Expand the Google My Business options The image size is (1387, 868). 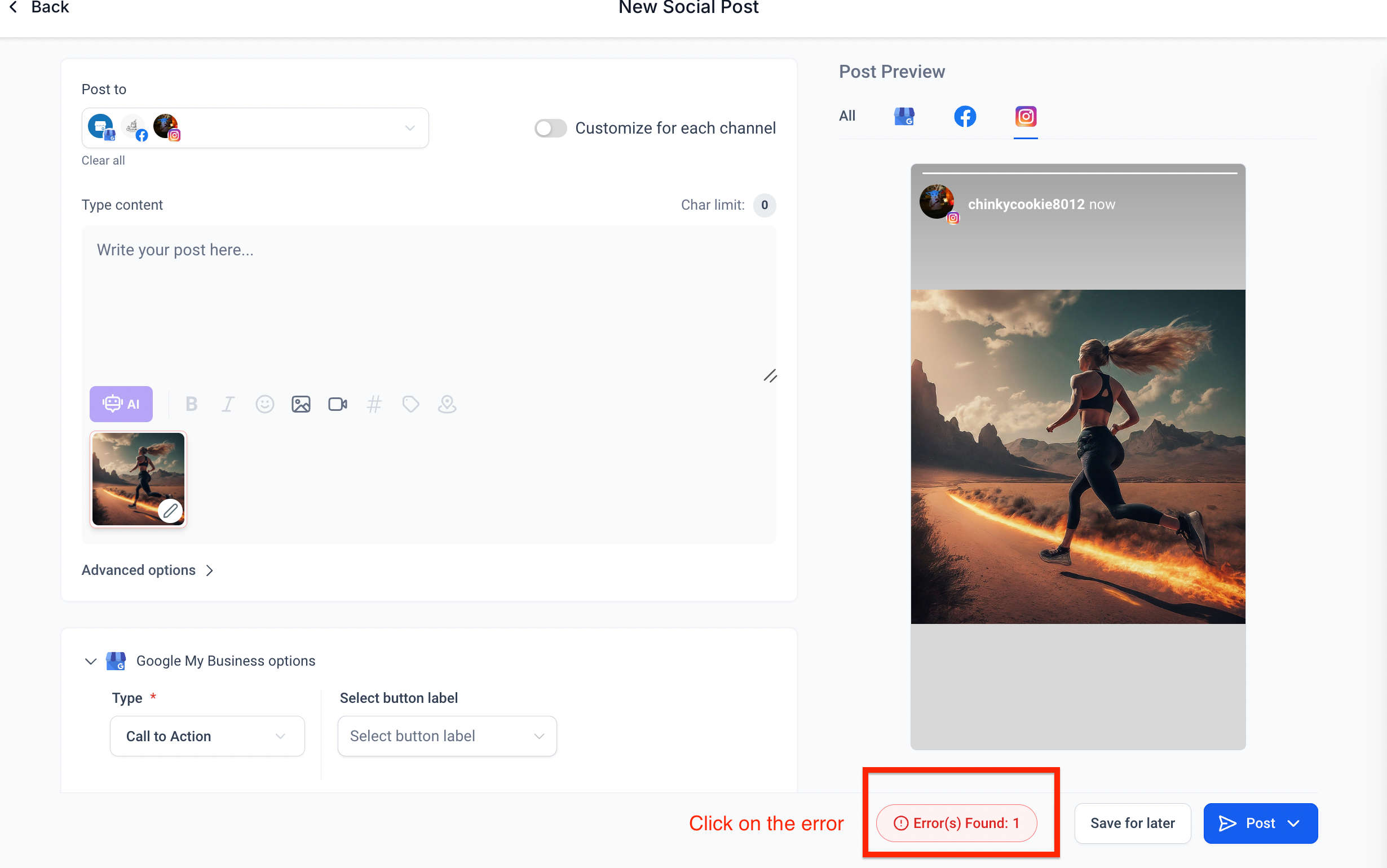pyautogui.click(x=89, y=660)
